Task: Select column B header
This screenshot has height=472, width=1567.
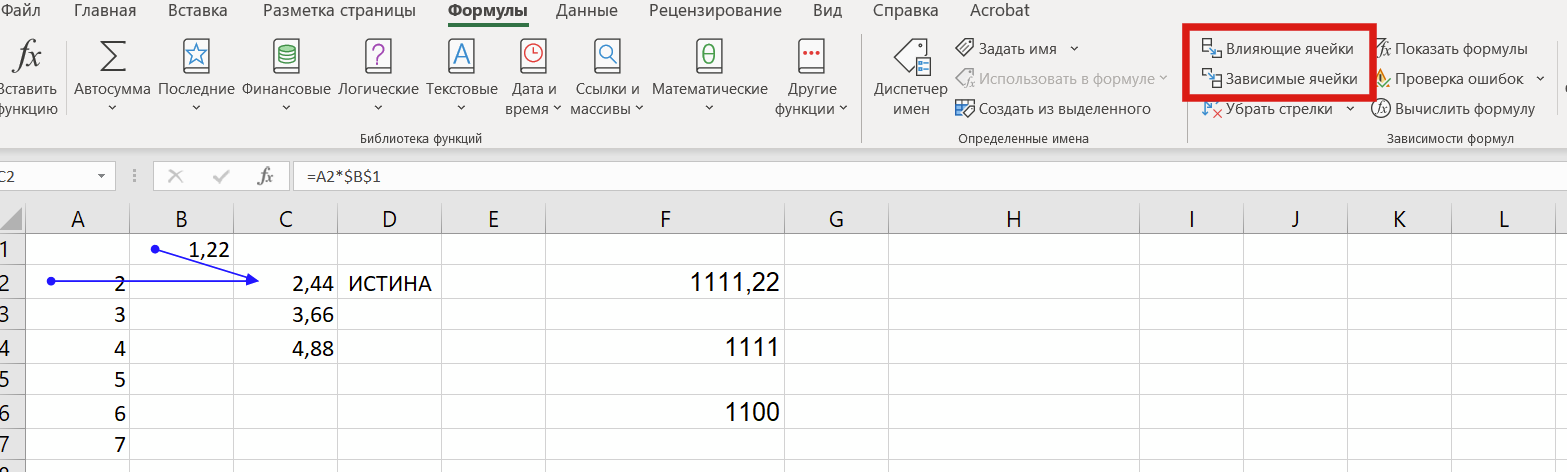Action: tap(182, 219)
